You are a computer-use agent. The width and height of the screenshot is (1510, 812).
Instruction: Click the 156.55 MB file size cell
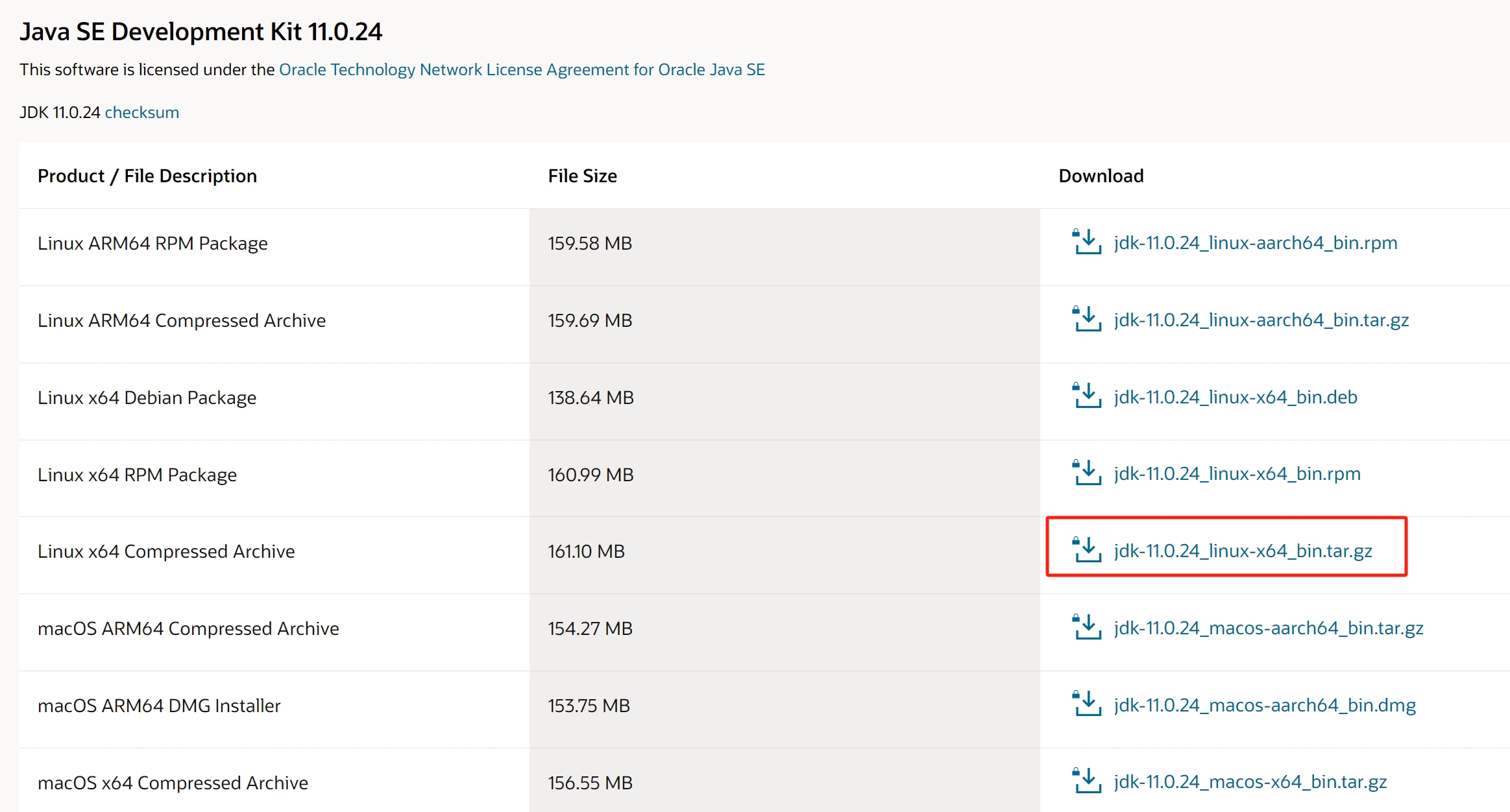(785, 780)
